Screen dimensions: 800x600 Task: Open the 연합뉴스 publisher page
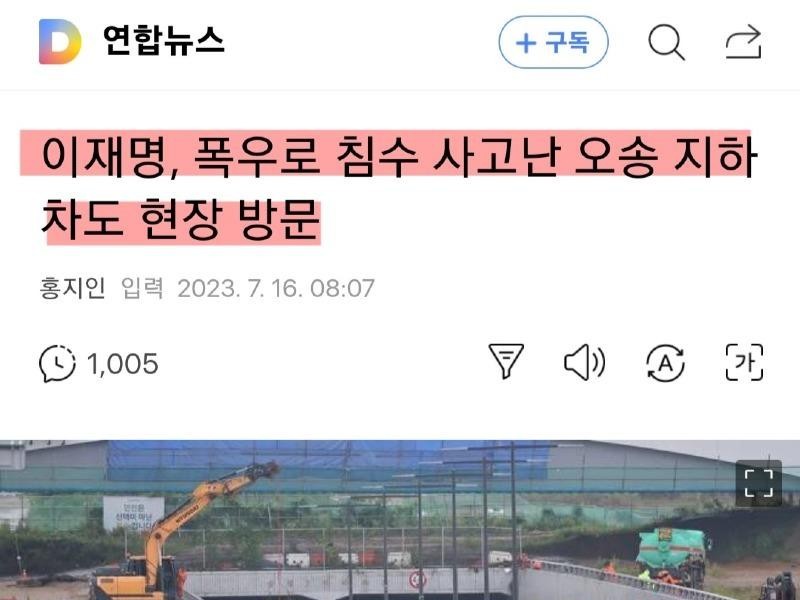tap(163, 41)
